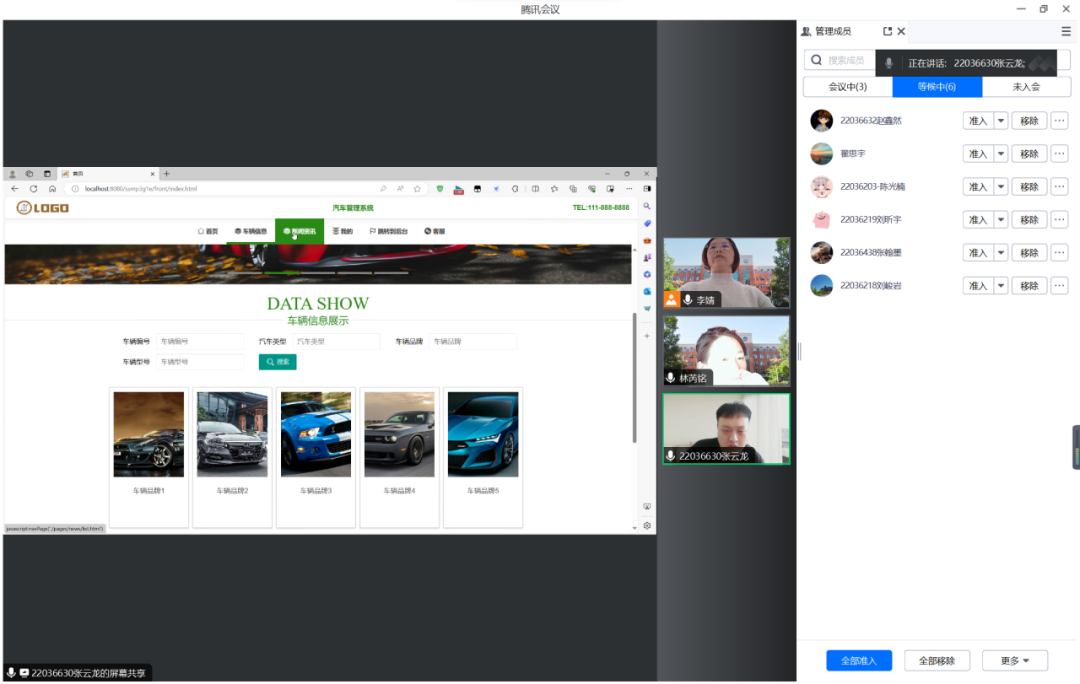Screen dimensions: 1080x684
Task: Switch to the 会议中(3) tab
Action: pos(848,87)
